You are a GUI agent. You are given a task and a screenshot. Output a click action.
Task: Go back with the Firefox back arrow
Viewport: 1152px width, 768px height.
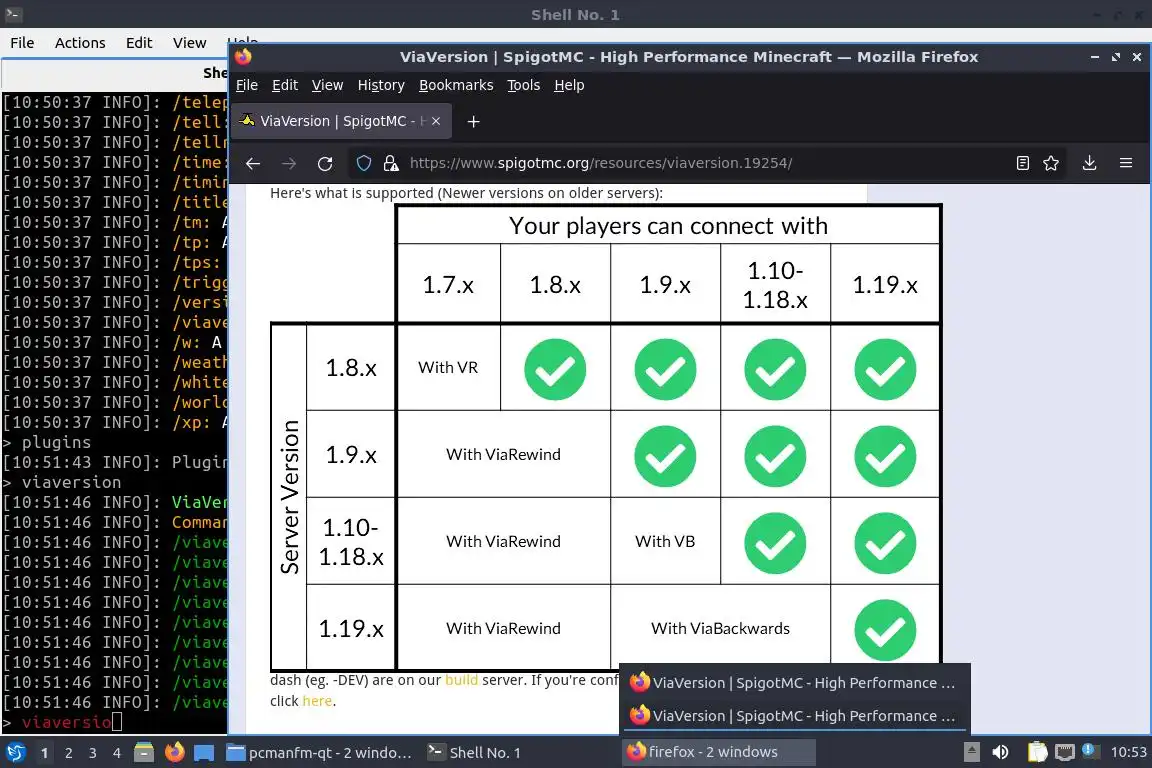pyautogui.click(x=253, y=163)
